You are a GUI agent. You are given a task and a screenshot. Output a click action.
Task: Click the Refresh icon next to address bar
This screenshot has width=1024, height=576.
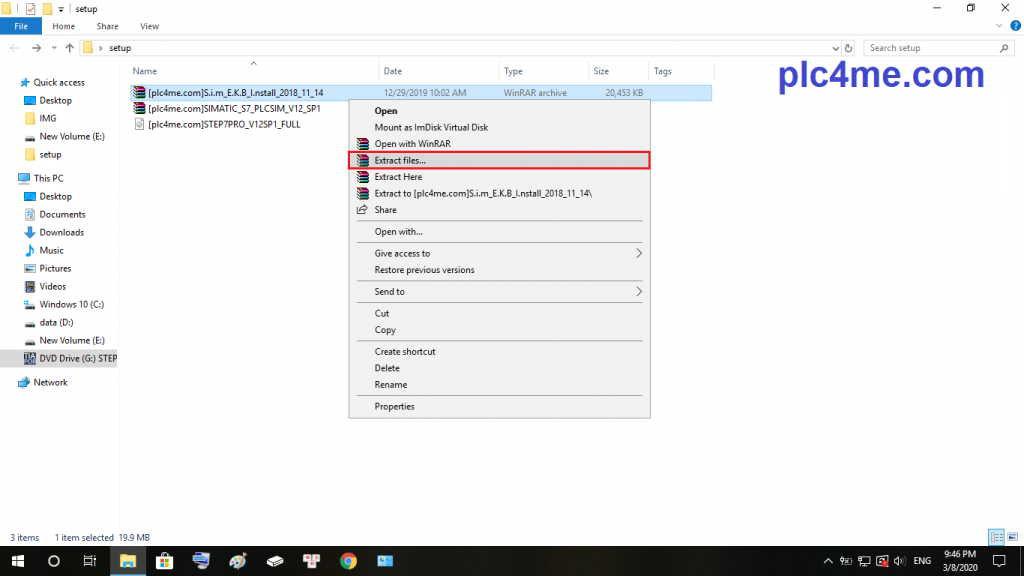pyautogui.click(x=849, y=48)
